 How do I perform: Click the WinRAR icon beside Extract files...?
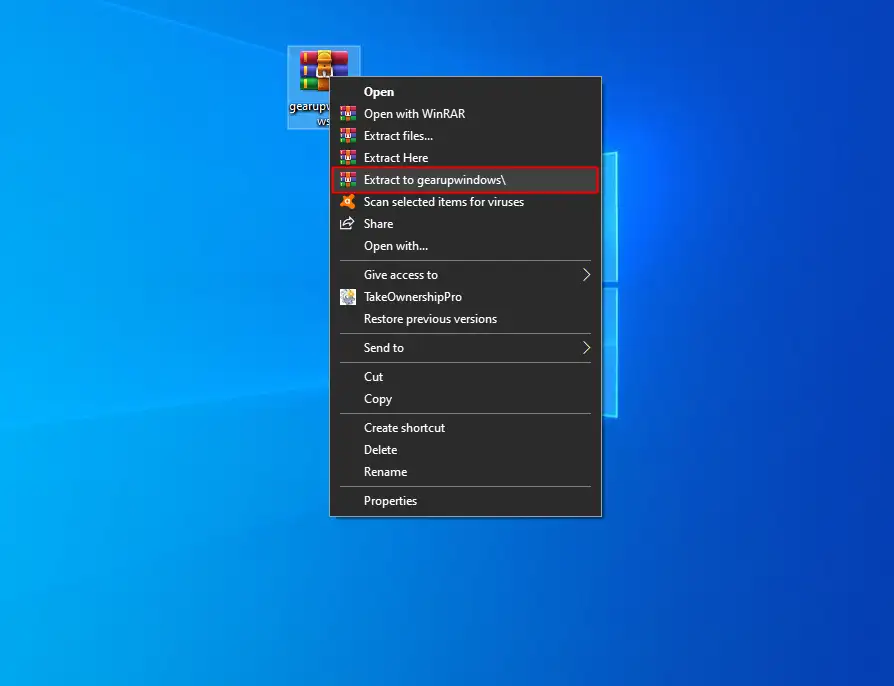pyautogui.click(x=348, y=136)
